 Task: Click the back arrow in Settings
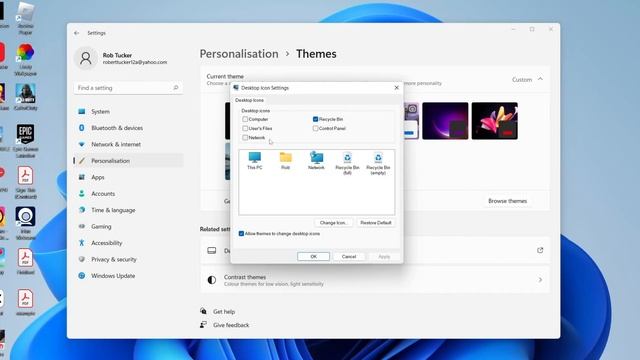[76, 33]
